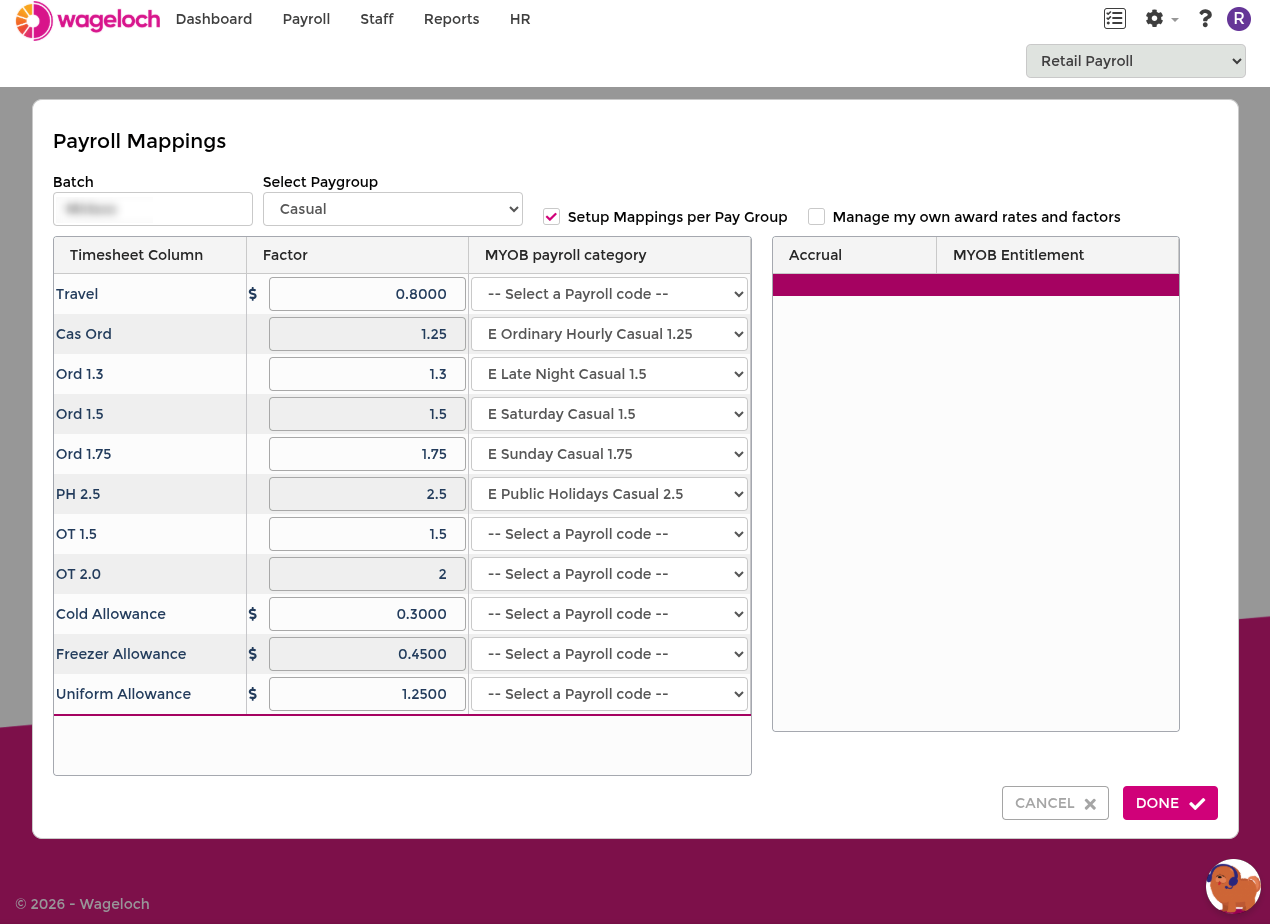Open the help question mark icon
Viewport: 1270px width, 924px height.
point(1205,19)
